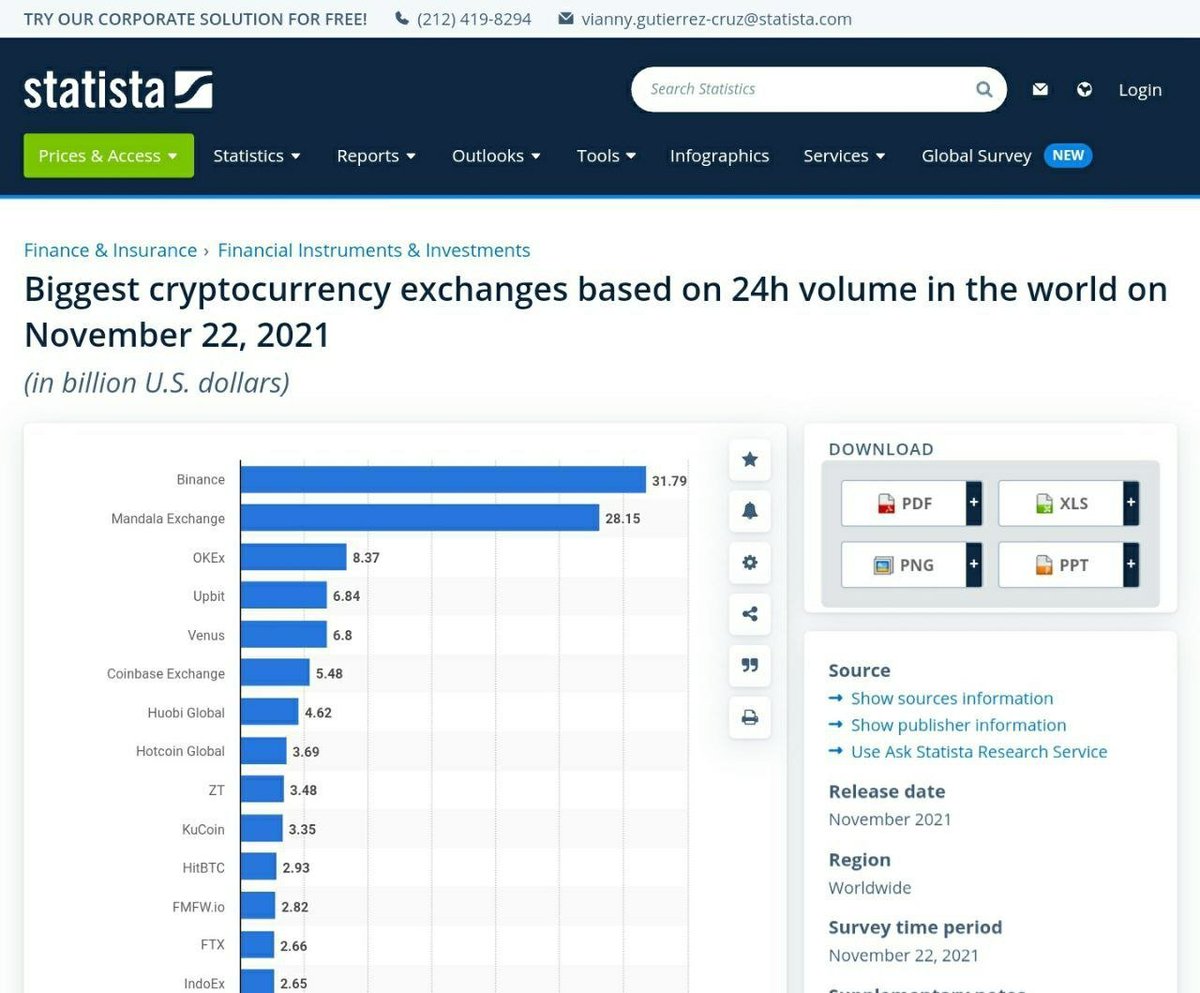1200x993 pixels.
Task: Open citation quote icon
Action: point(750,665)
